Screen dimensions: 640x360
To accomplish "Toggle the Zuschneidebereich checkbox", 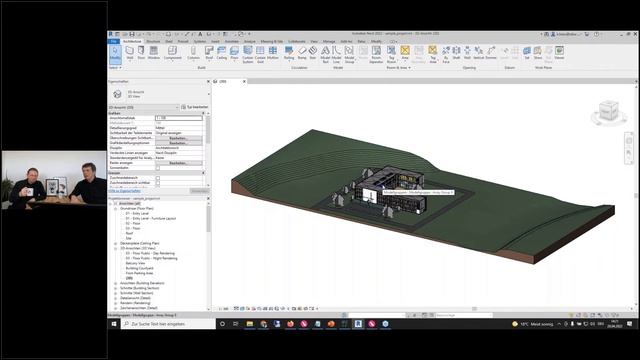I will click(158, 178).
